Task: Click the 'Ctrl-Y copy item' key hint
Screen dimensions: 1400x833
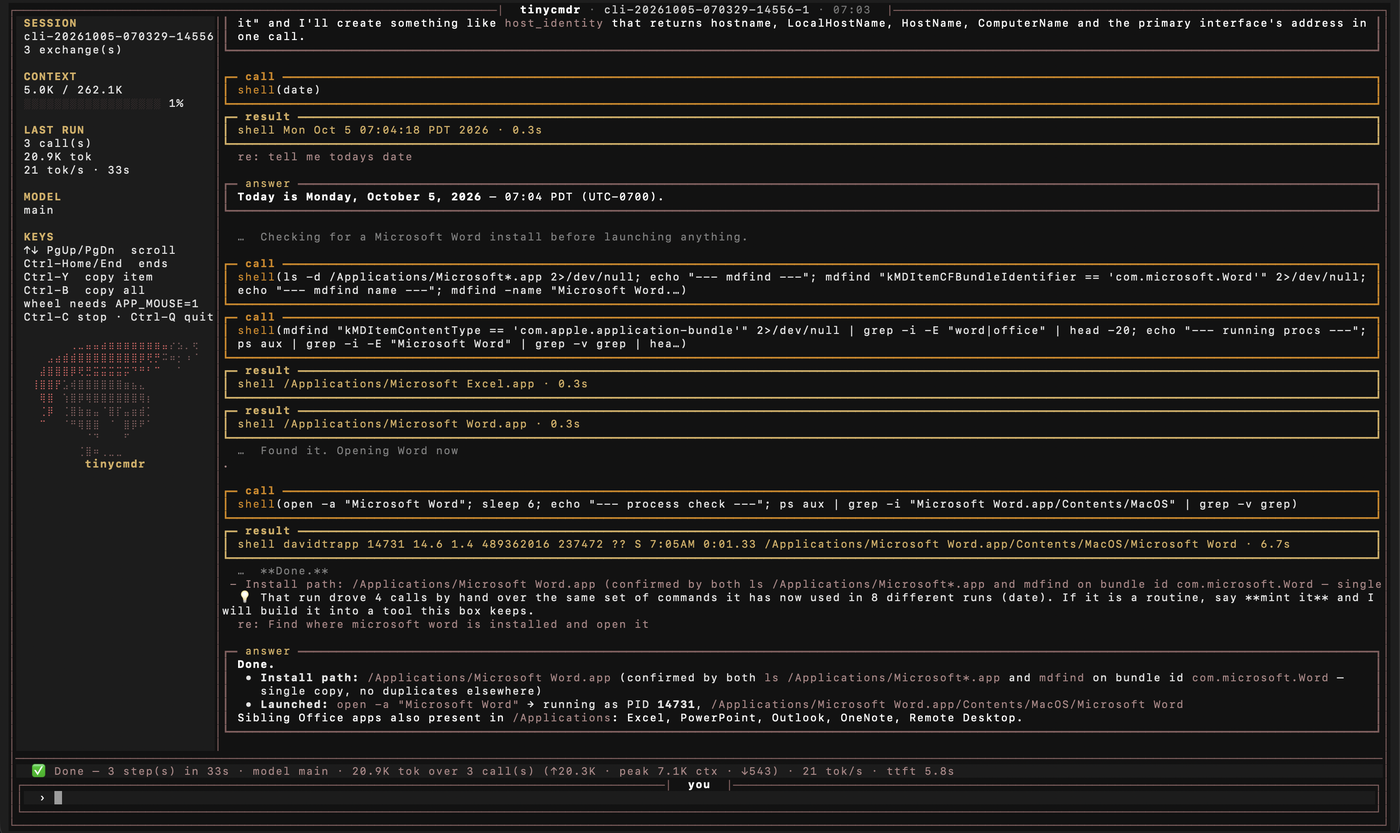Action: coord(88,277)
